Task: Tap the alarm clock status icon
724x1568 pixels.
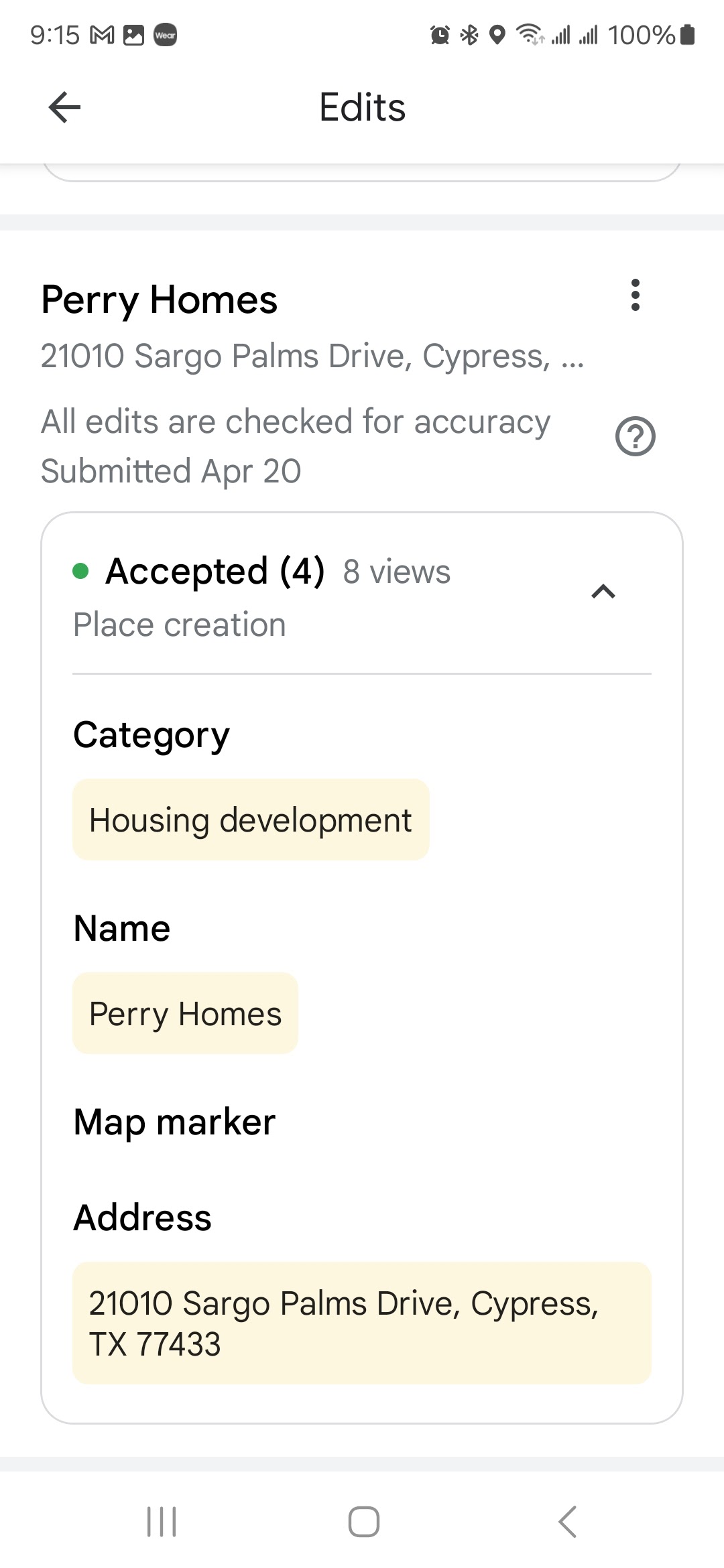Action: point(440,35)
